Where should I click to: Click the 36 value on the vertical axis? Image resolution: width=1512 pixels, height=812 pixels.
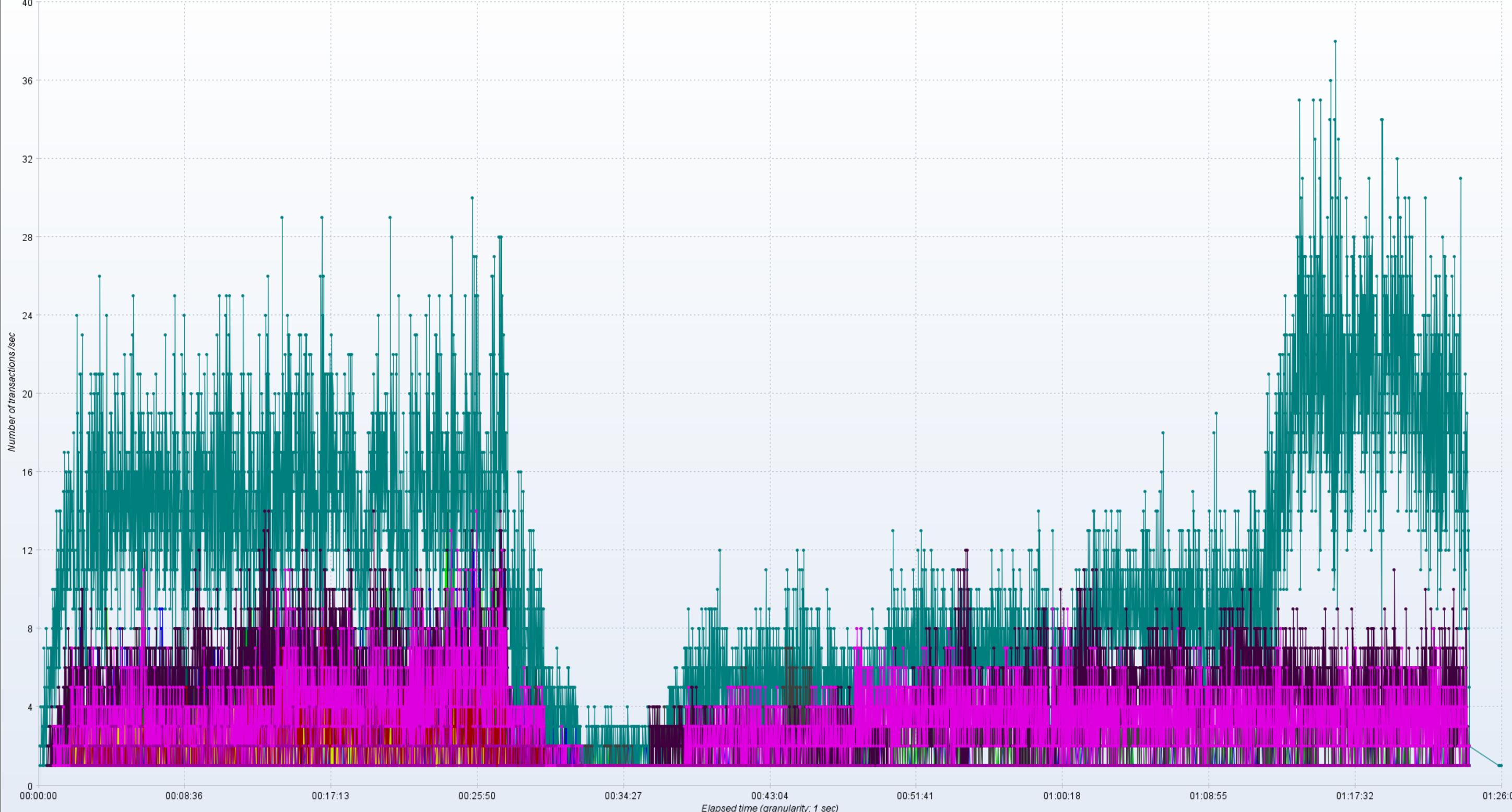(27, 80)
